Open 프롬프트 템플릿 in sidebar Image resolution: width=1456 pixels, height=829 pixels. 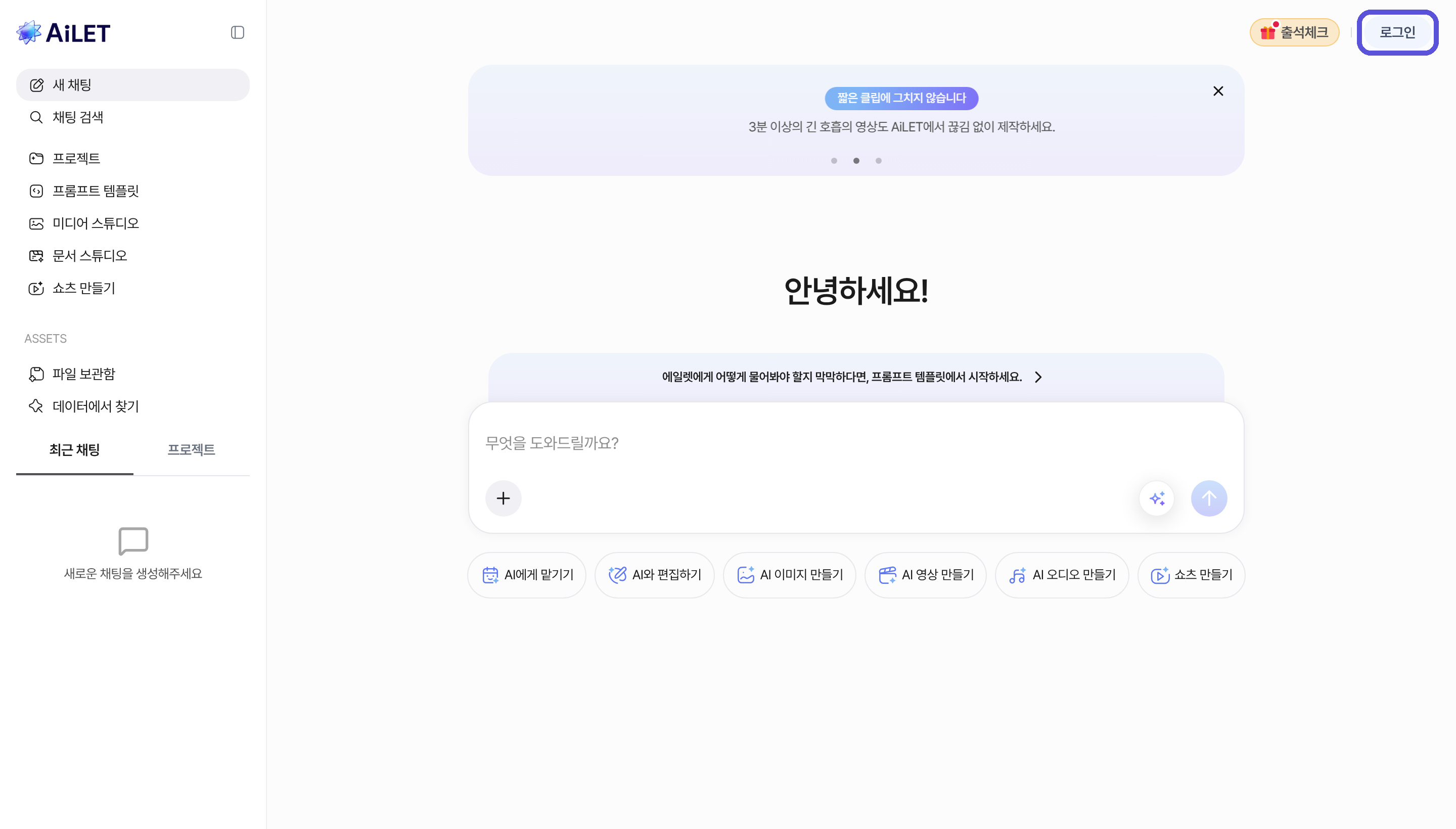pyautogui.click(x=132, y=191)
